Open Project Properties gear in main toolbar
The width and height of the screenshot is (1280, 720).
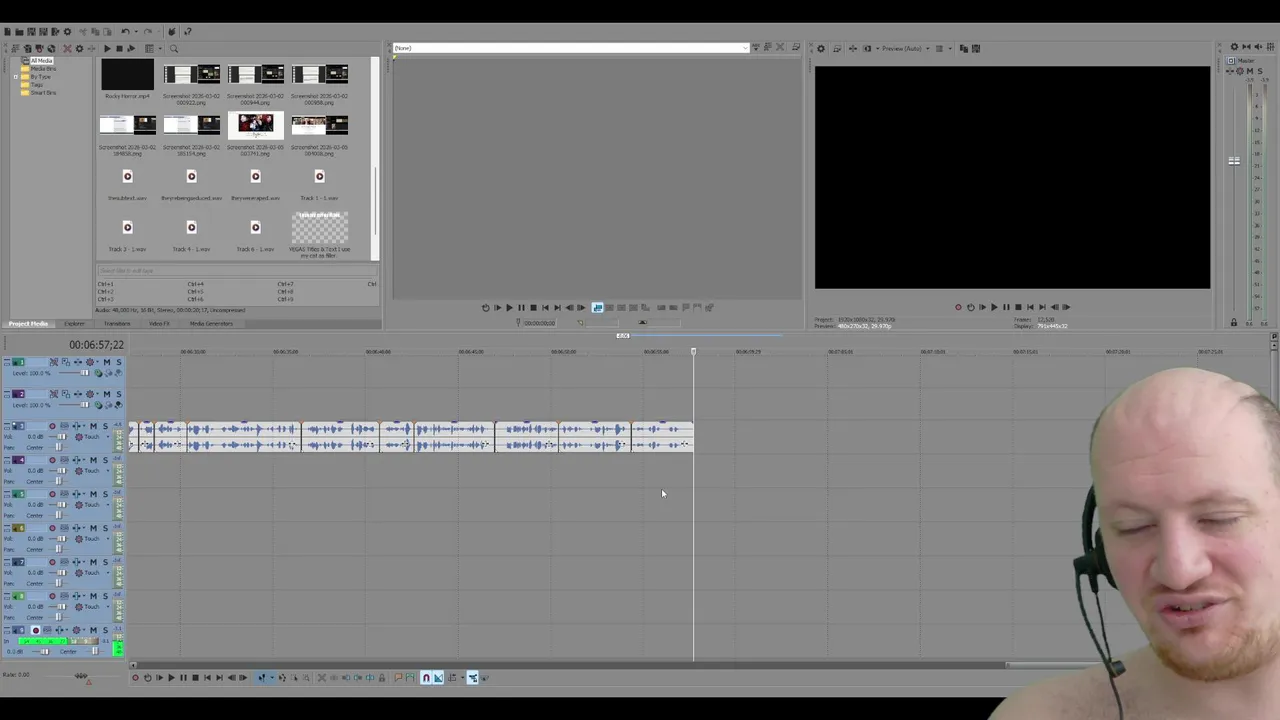pyautogui.click(x=67, y=32)
